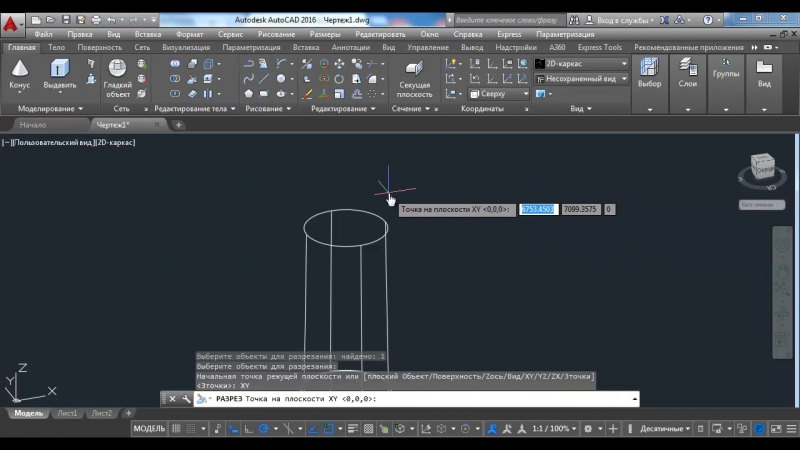800x450 pixels.
Task: Click the ViewCube in the viewport
Action: pos(762,168)
